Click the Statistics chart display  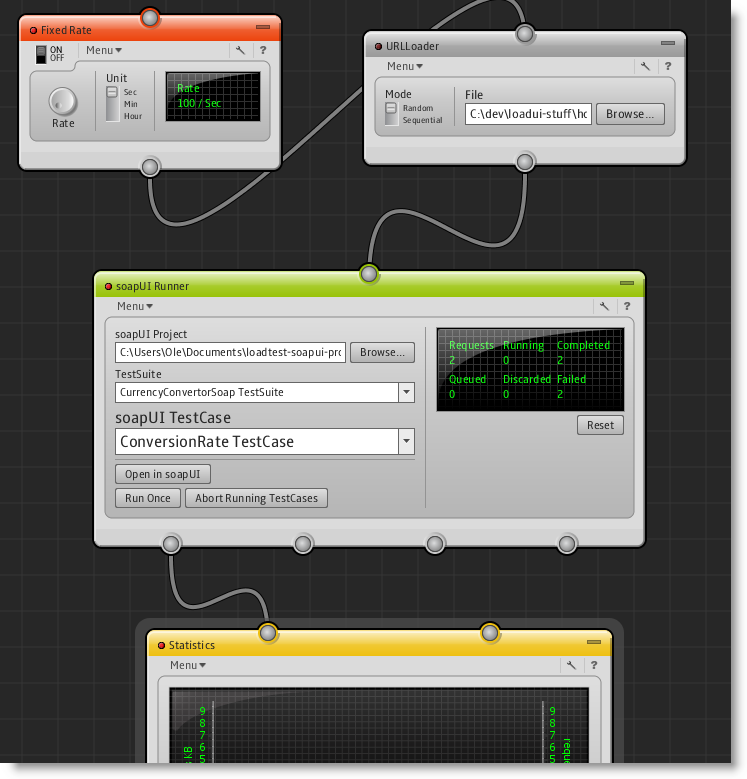379,725
